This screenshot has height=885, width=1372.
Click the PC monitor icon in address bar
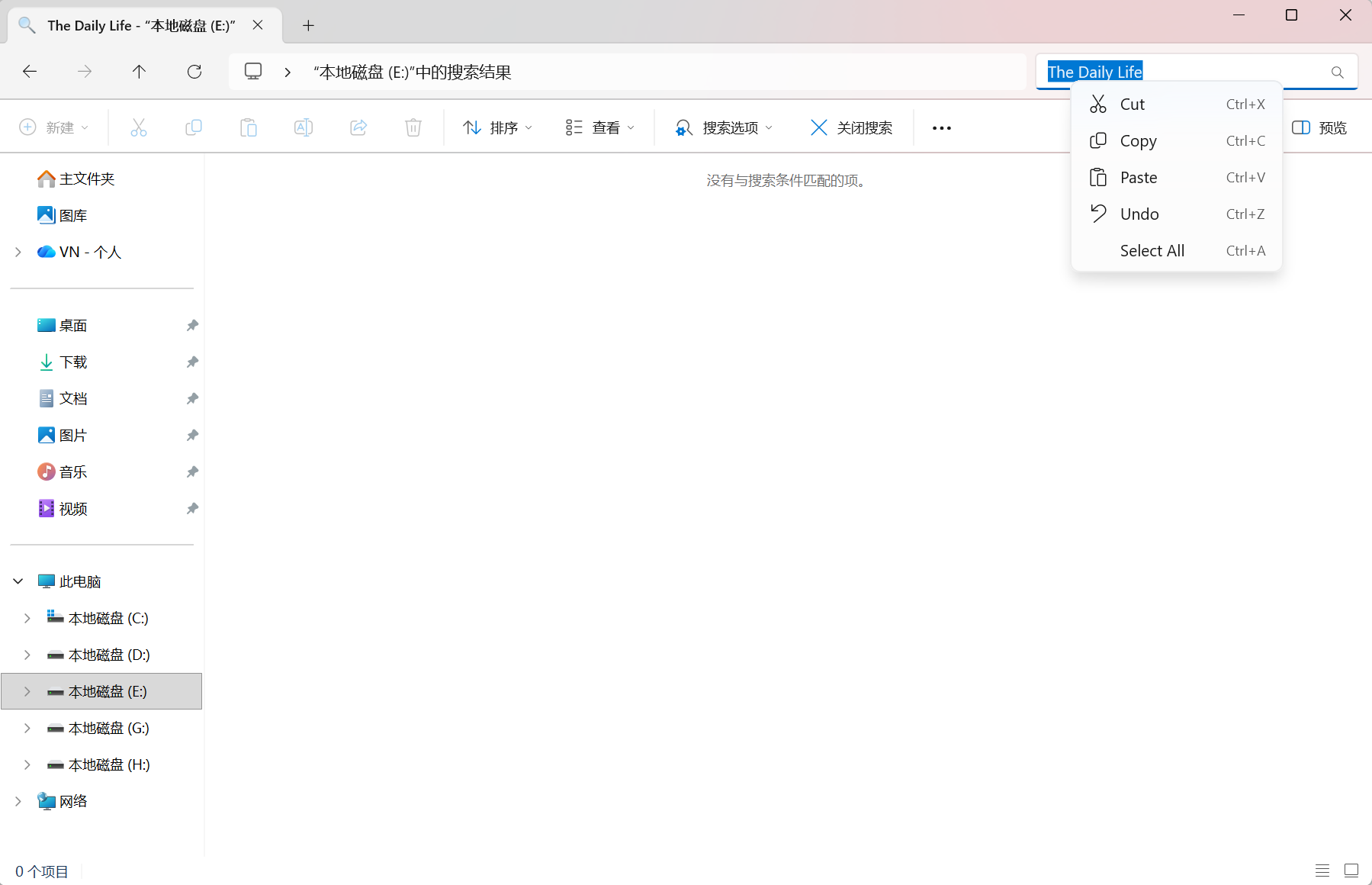point(253,72)
